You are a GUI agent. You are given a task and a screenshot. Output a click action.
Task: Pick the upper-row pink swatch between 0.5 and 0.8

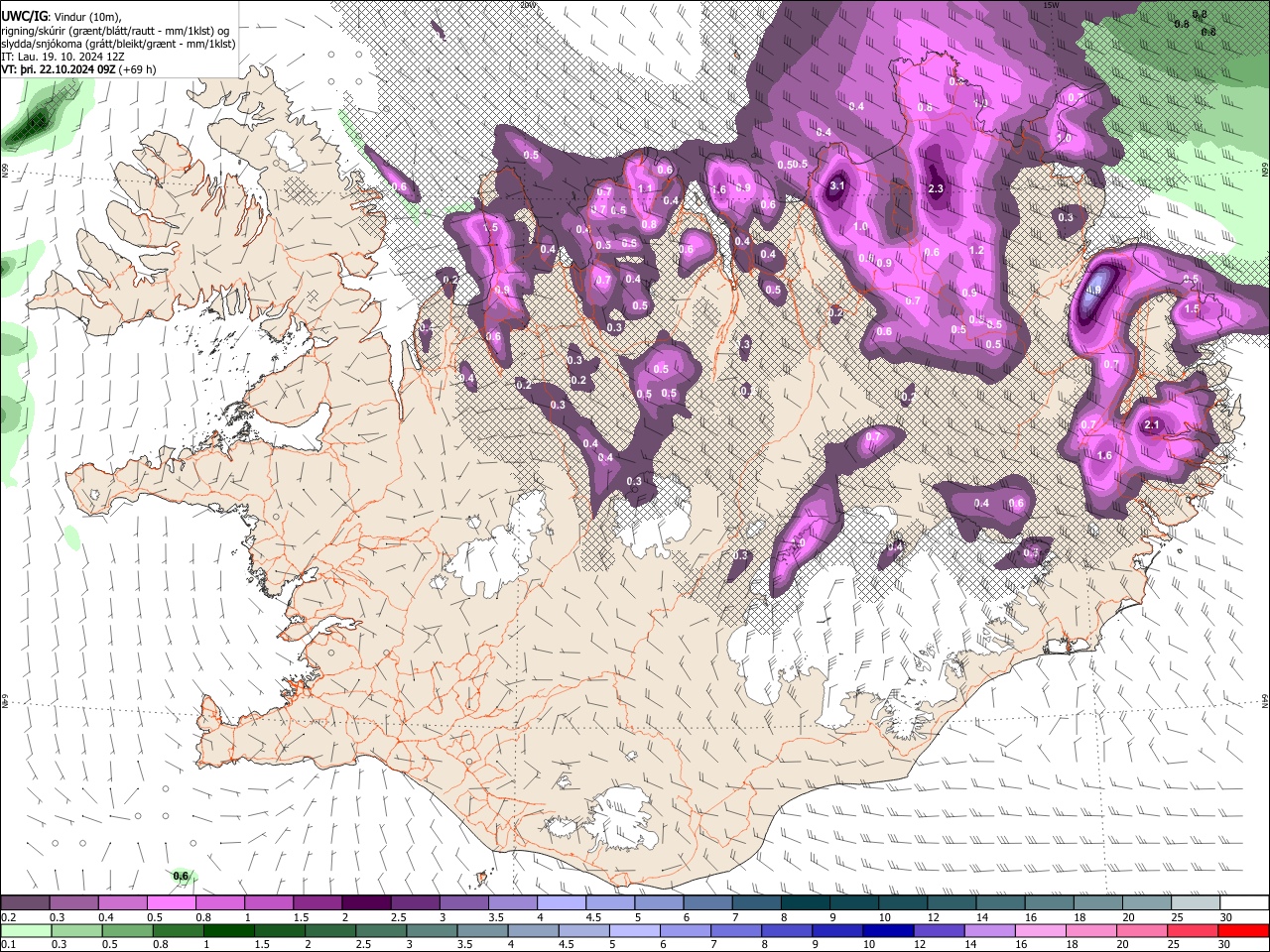pyautogui.click(x=171, y=903)
